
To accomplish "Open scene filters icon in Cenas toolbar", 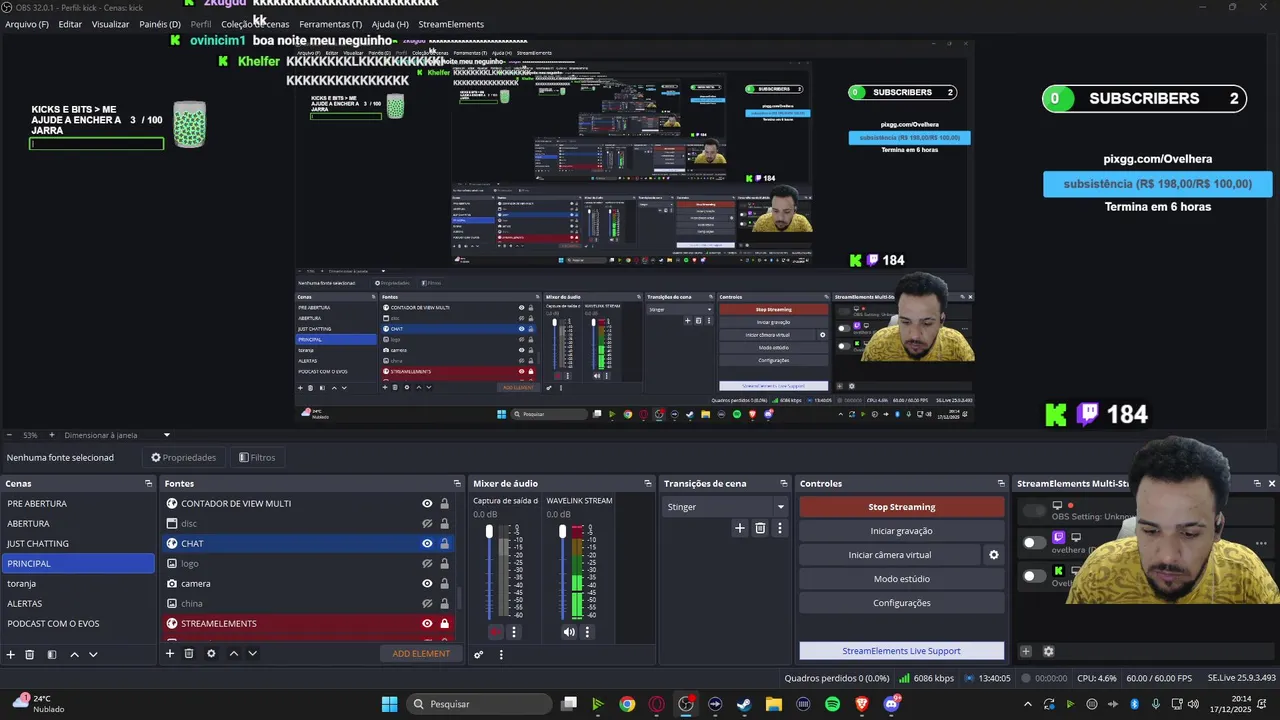I will [x=51, y=654].
